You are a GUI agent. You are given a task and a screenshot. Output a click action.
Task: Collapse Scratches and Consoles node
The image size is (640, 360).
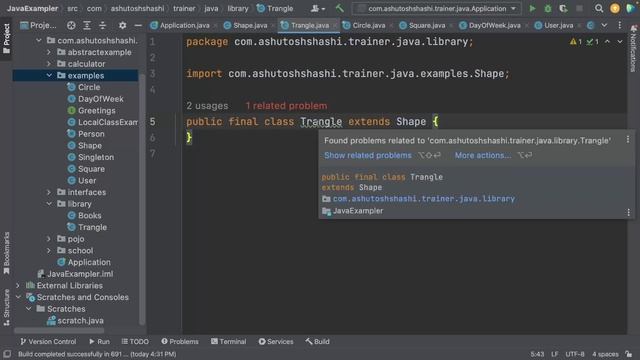tap(18, 297)
